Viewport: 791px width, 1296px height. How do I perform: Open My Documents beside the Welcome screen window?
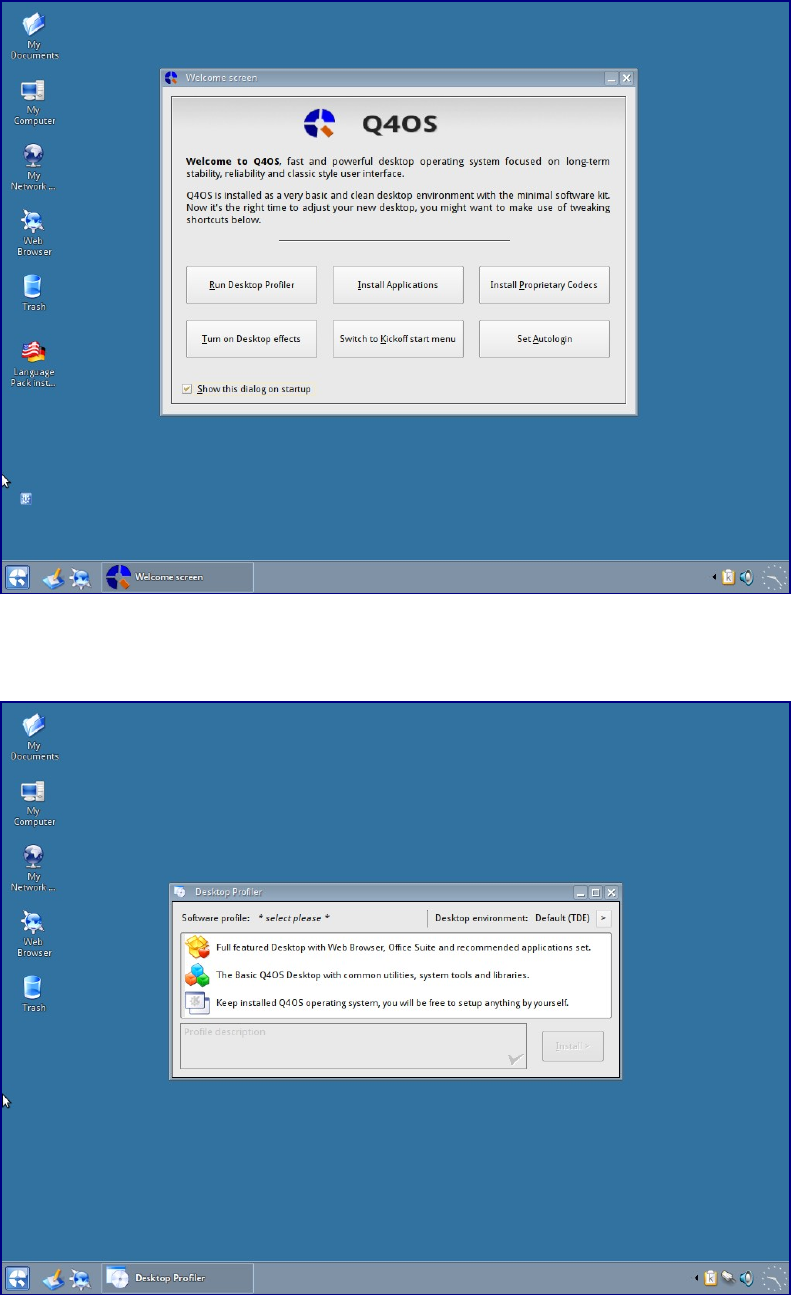[34, 36]
